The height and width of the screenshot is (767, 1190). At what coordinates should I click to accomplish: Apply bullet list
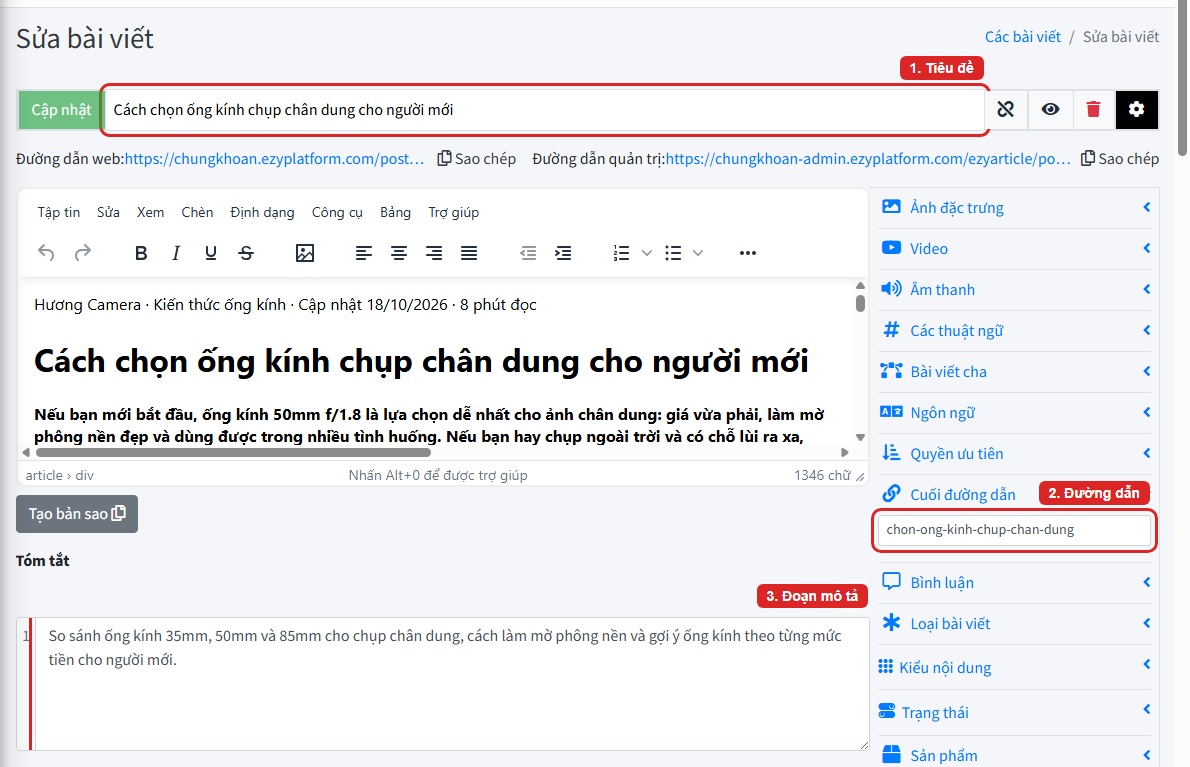point(673,253)
